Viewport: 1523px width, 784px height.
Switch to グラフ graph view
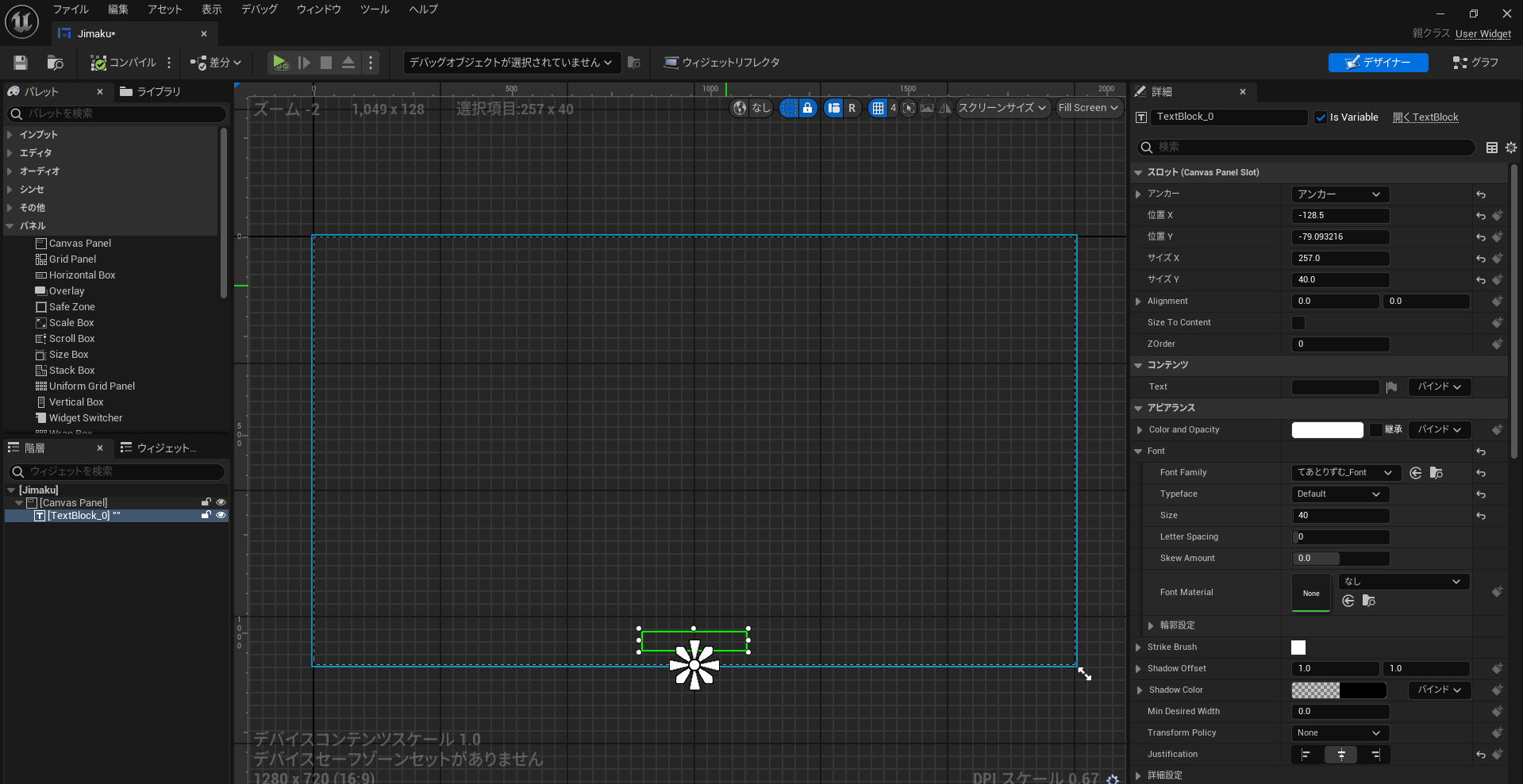tap(1475, 63)
